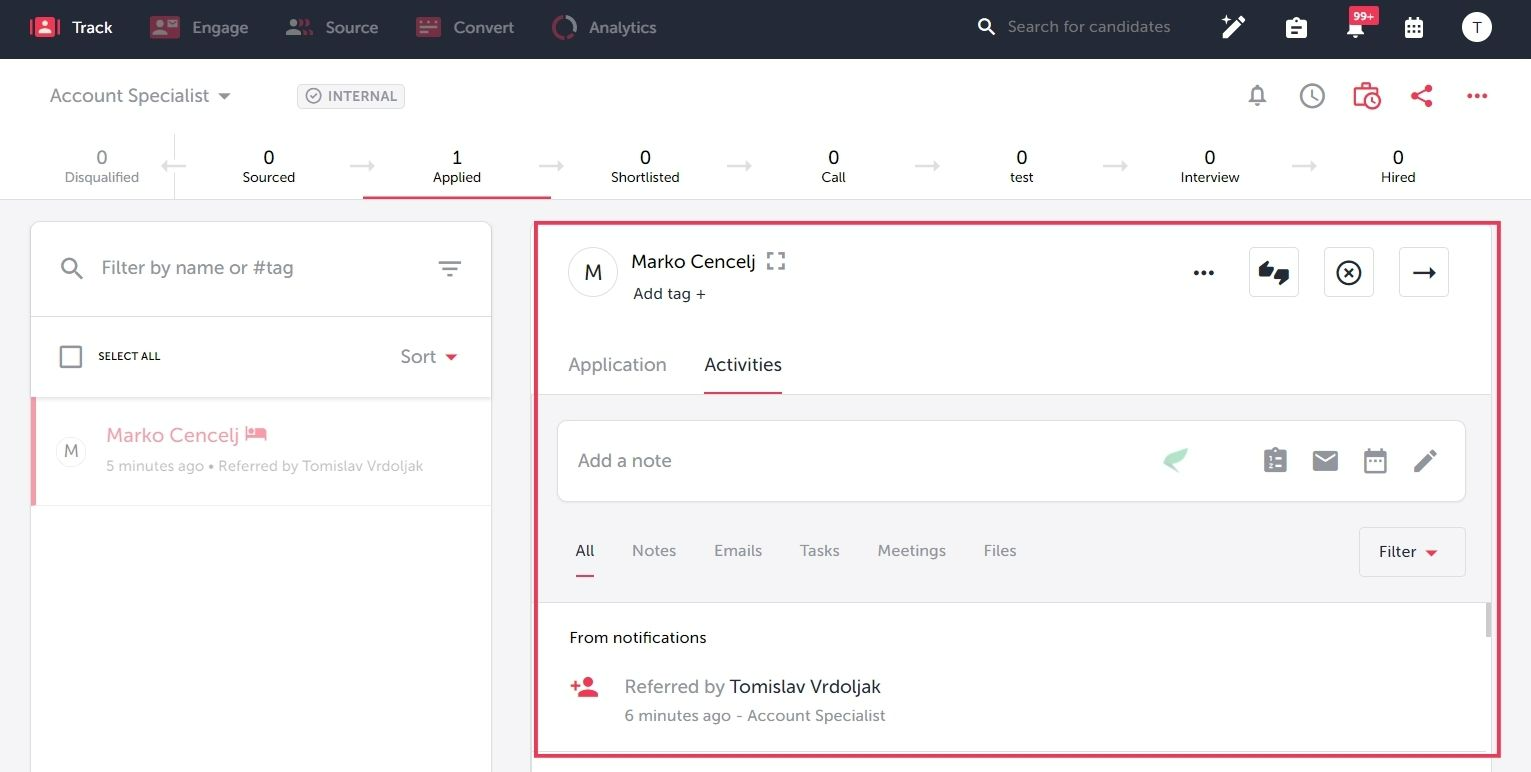This screenshot has height=772, width=1531.
Task: Disqualify candidate with the circled X icon
Action: 1348,271
